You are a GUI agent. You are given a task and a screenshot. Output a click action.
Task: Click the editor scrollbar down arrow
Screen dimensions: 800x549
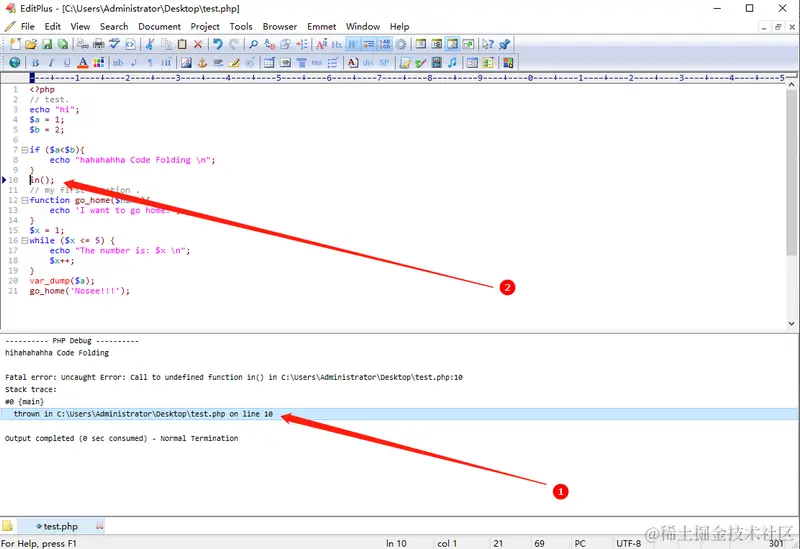(x=791, y=323)
